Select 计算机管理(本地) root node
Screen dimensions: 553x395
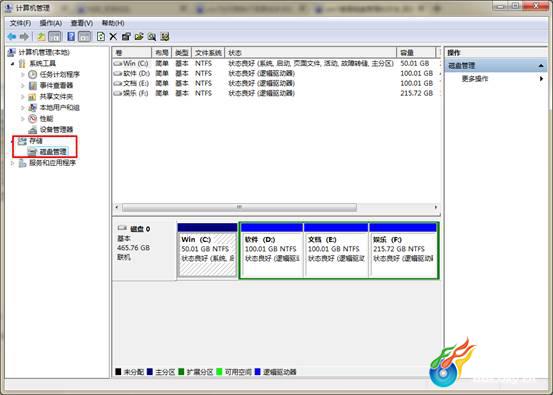[44, 53]
